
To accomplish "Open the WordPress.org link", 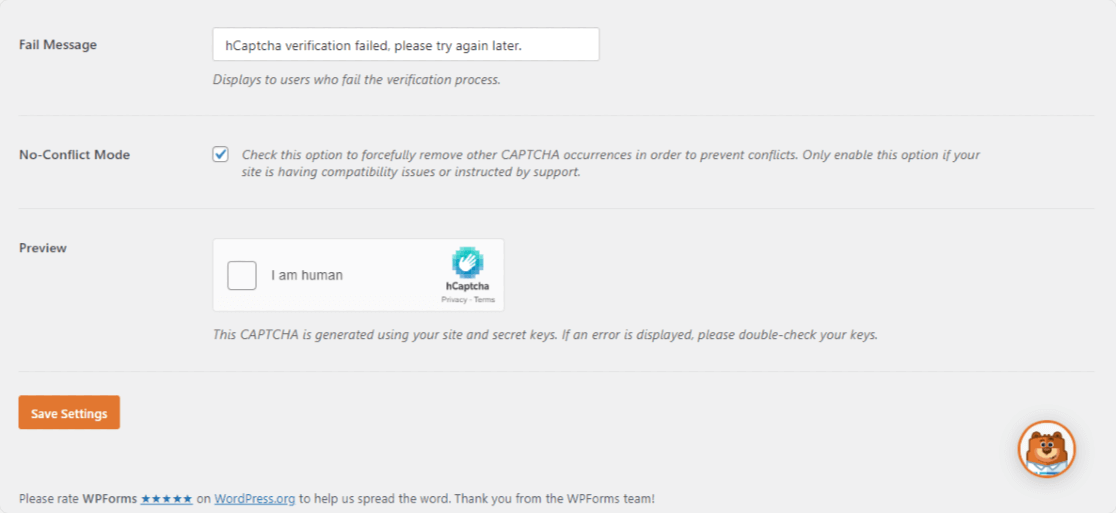I will tap(255, 499).
